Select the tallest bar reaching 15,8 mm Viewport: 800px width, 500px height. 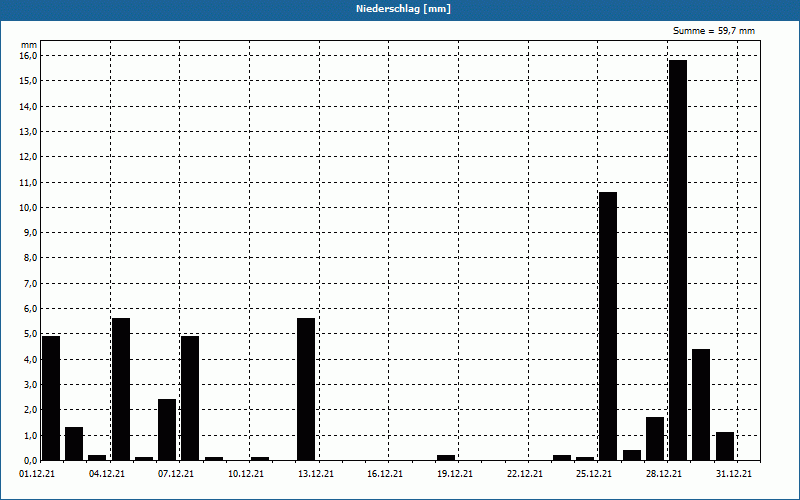click(x=678, y=260)
